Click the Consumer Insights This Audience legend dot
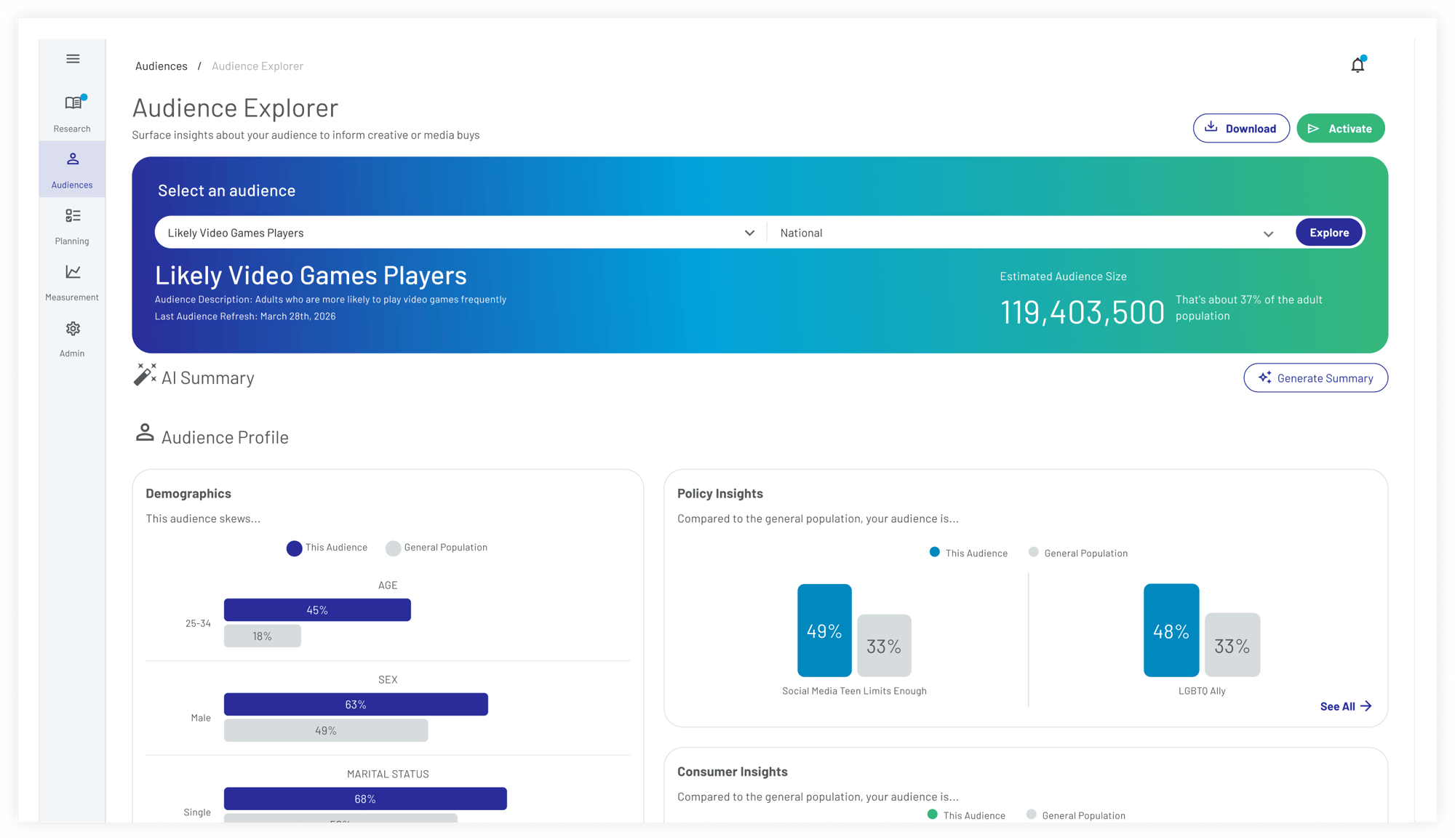 pyautogui.click(x=932, y=815)
